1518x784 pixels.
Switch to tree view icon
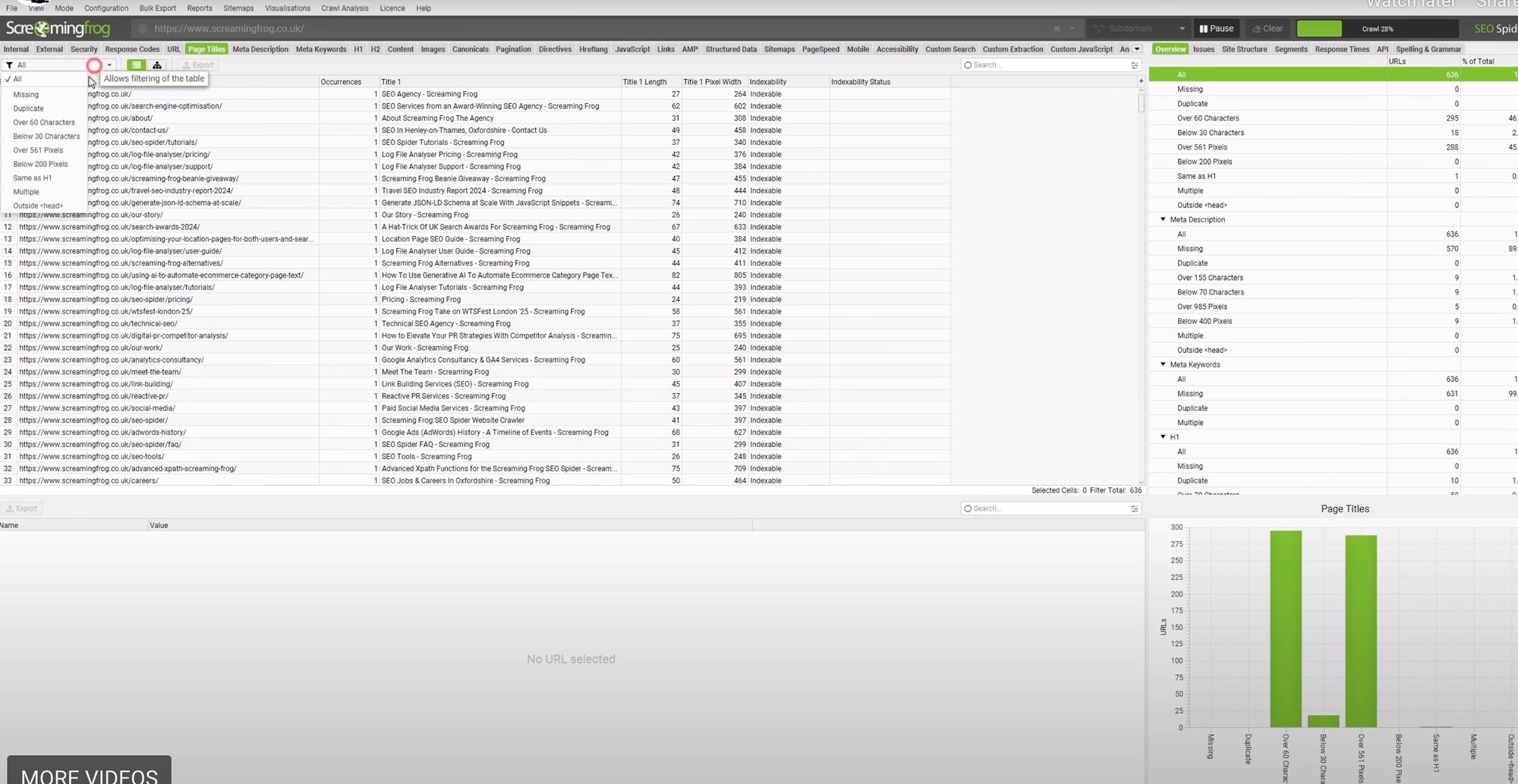point(156,65)
